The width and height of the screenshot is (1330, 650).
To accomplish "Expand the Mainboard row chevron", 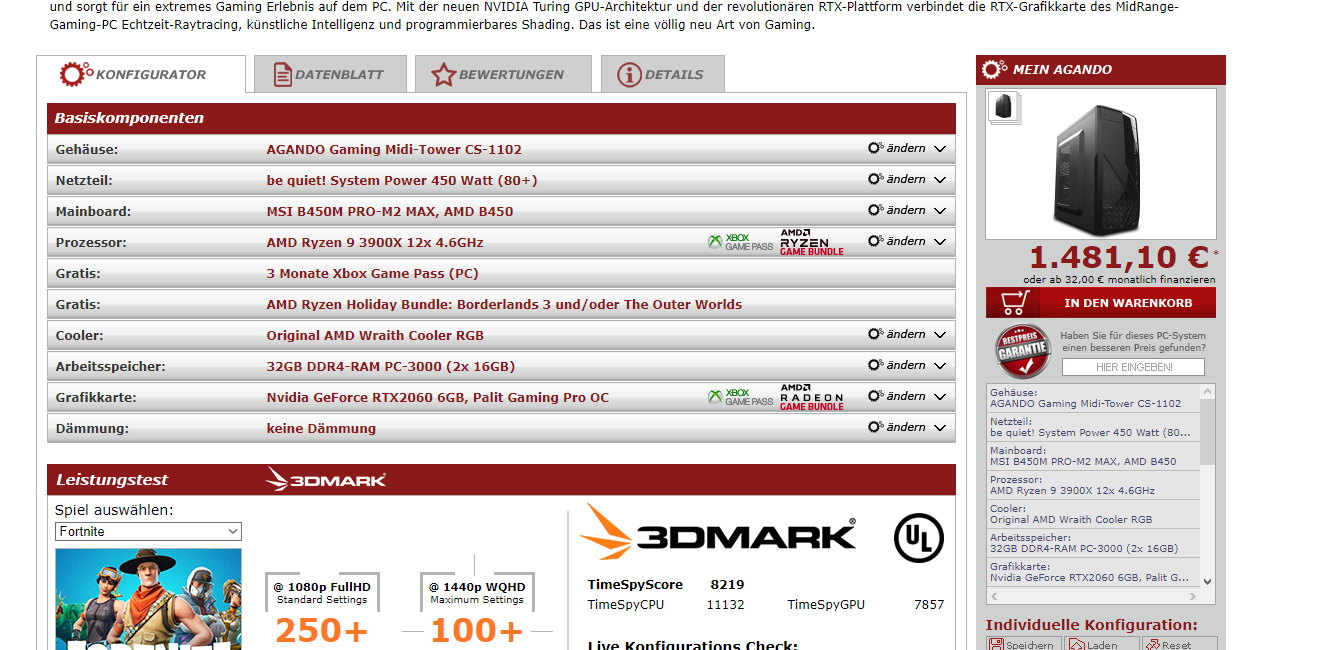I will 939,211.
